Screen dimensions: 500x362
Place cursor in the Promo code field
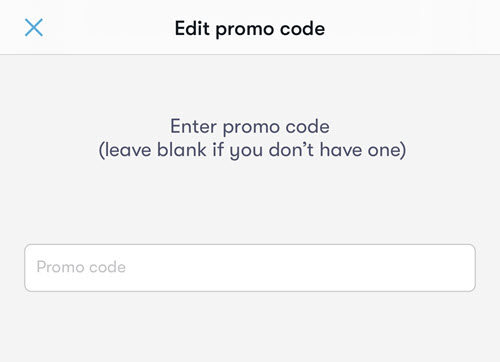point(250,268)
